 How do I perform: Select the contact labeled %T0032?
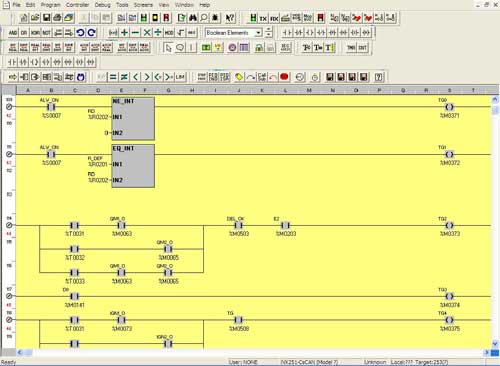tap(74, 249)
